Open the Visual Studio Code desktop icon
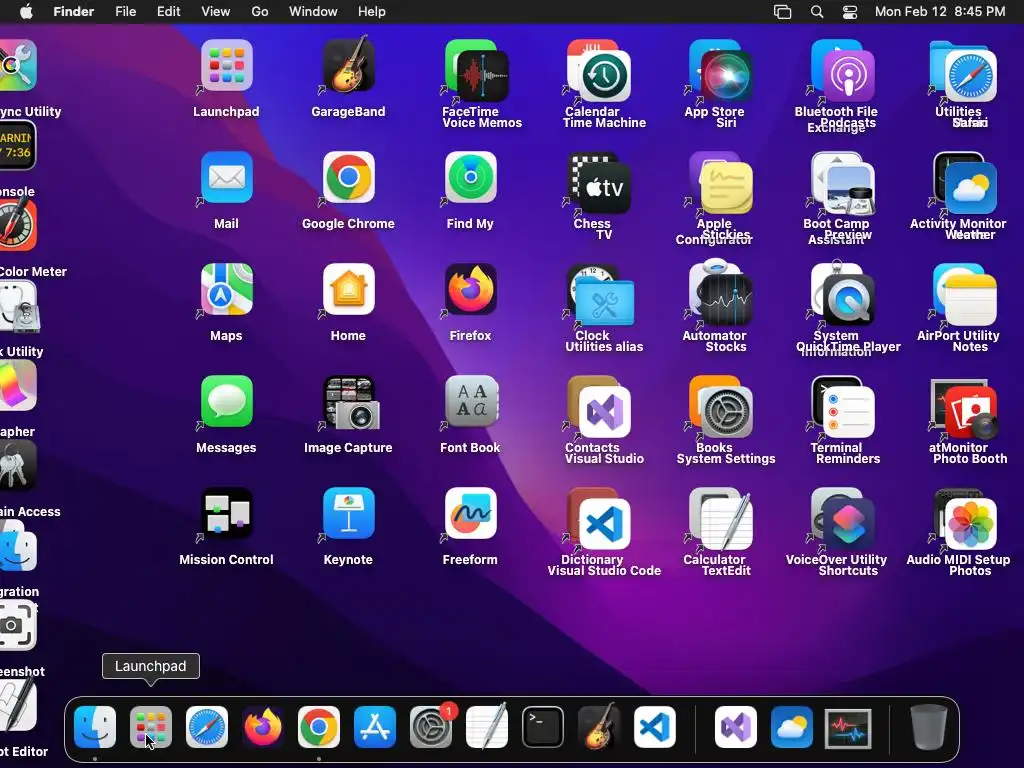The image size is (1024, 768). point(605,524)
